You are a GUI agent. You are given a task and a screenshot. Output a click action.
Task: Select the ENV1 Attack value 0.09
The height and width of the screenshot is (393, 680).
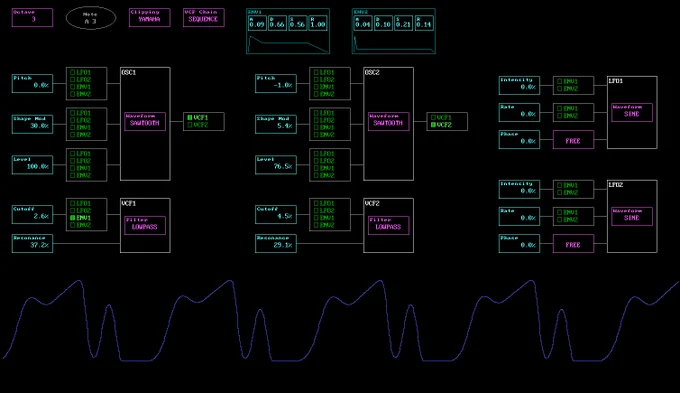[x=257, y=23]
